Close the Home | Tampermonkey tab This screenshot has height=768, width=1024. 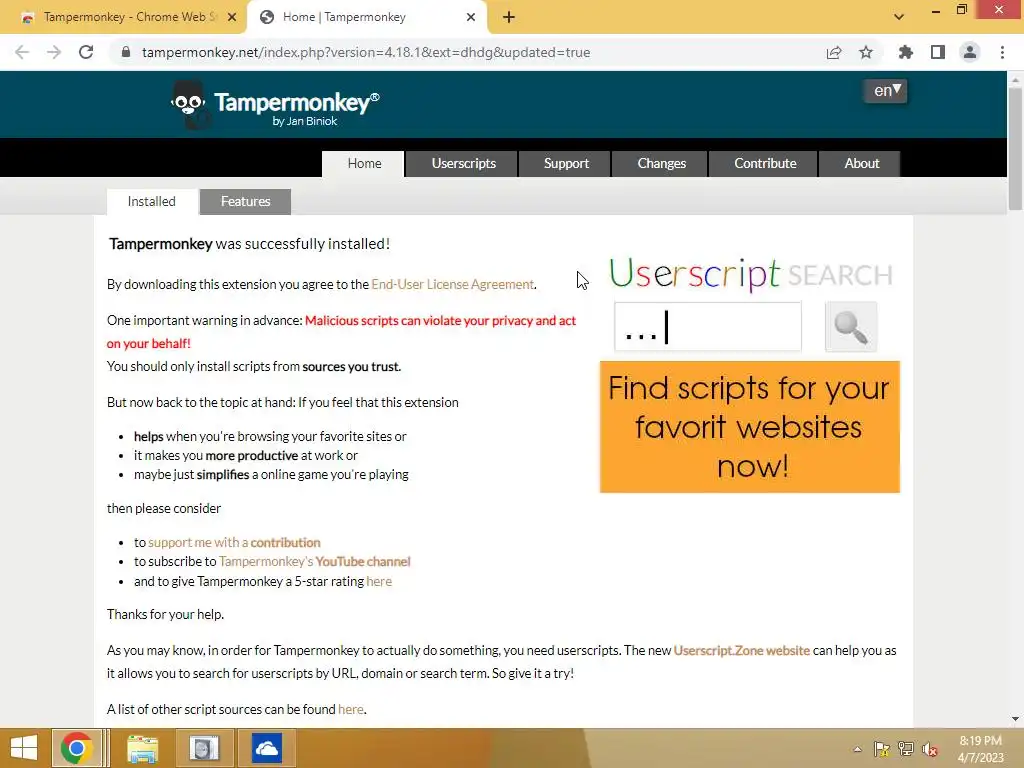471,18
